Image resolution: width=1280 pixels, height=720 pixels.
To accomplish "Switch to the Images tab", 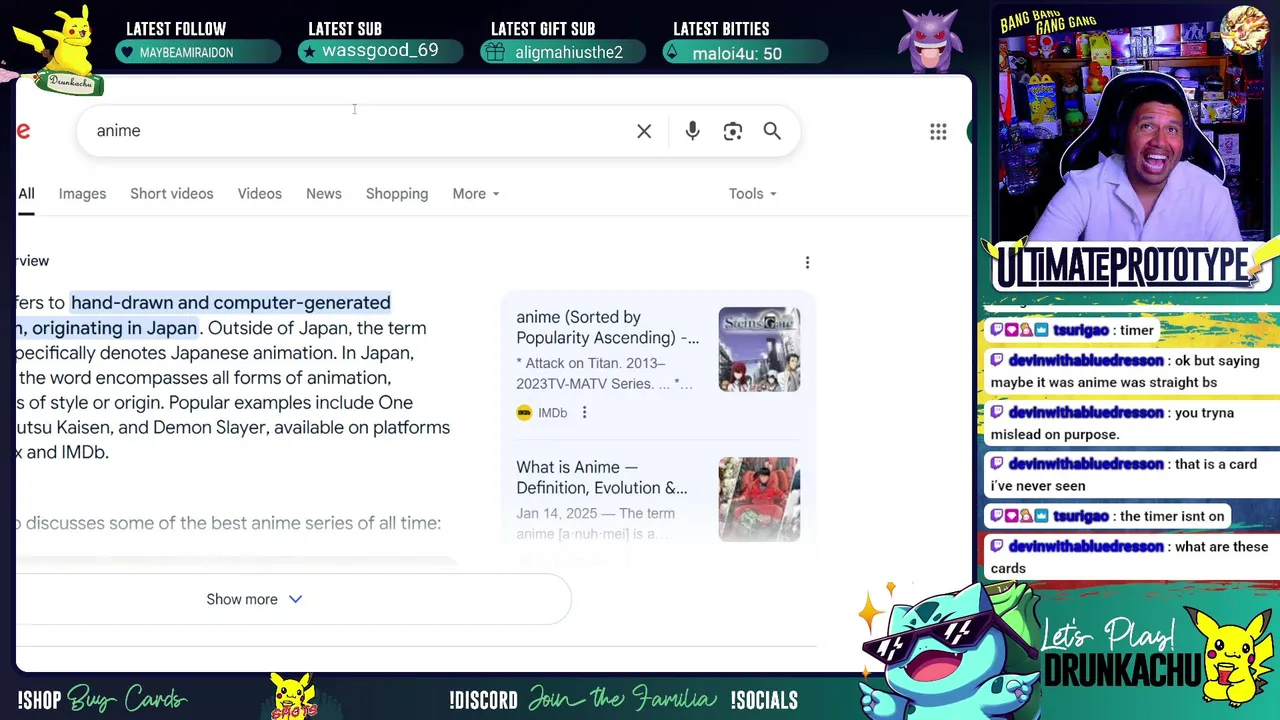I will [x=82, y=194].
